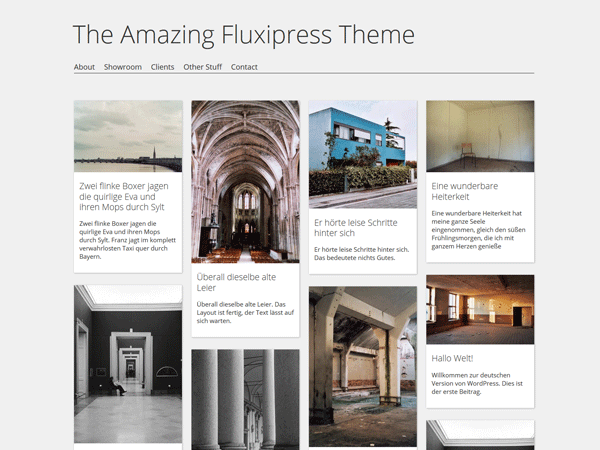The image size is (600, 450).
Task: Open the 'Überall dieselbe alte Leier' post
Action: tap(236, 282)
